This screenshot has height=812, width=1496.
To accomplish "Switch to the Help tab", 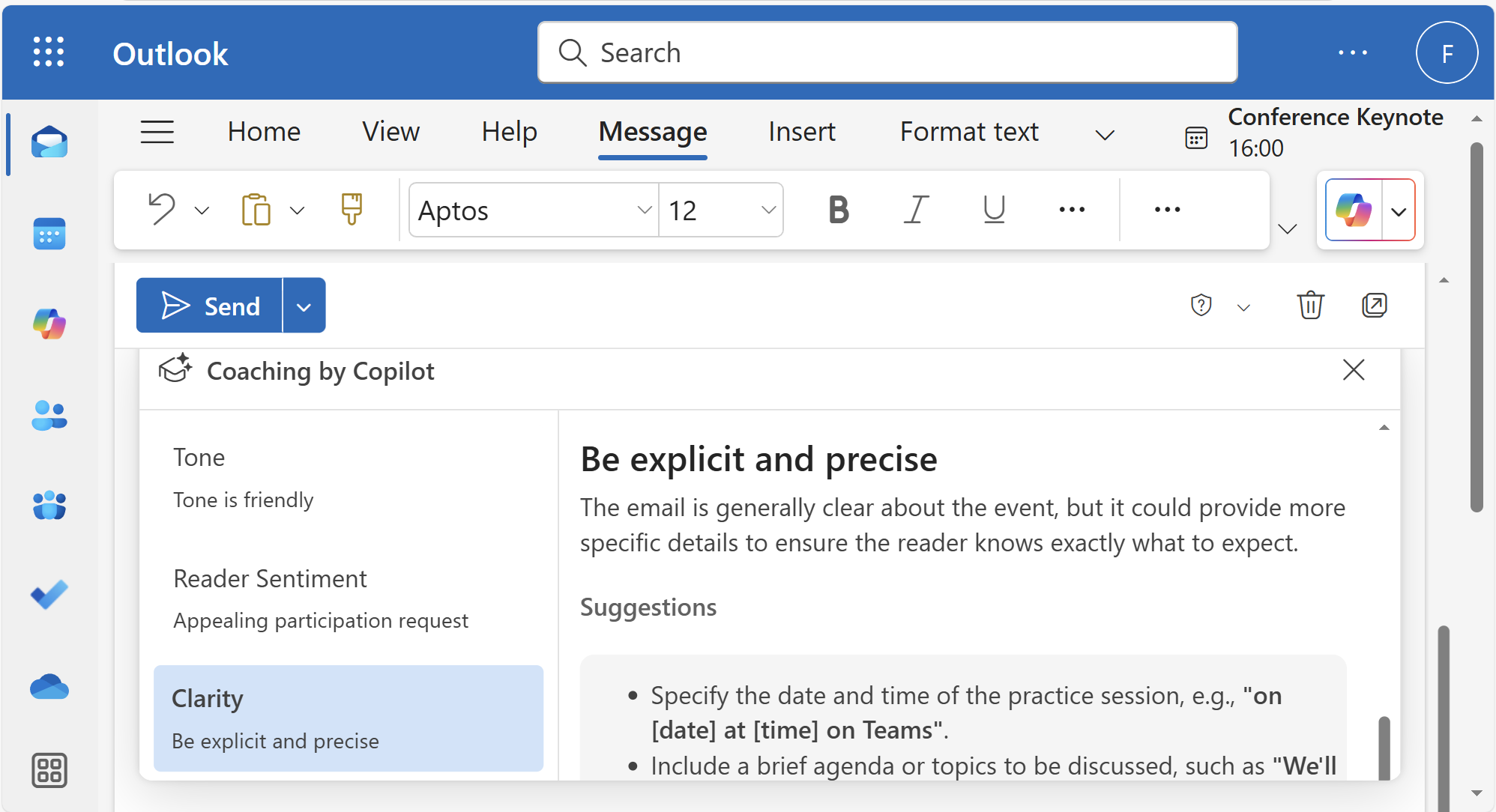I will [x=509, y=132].
